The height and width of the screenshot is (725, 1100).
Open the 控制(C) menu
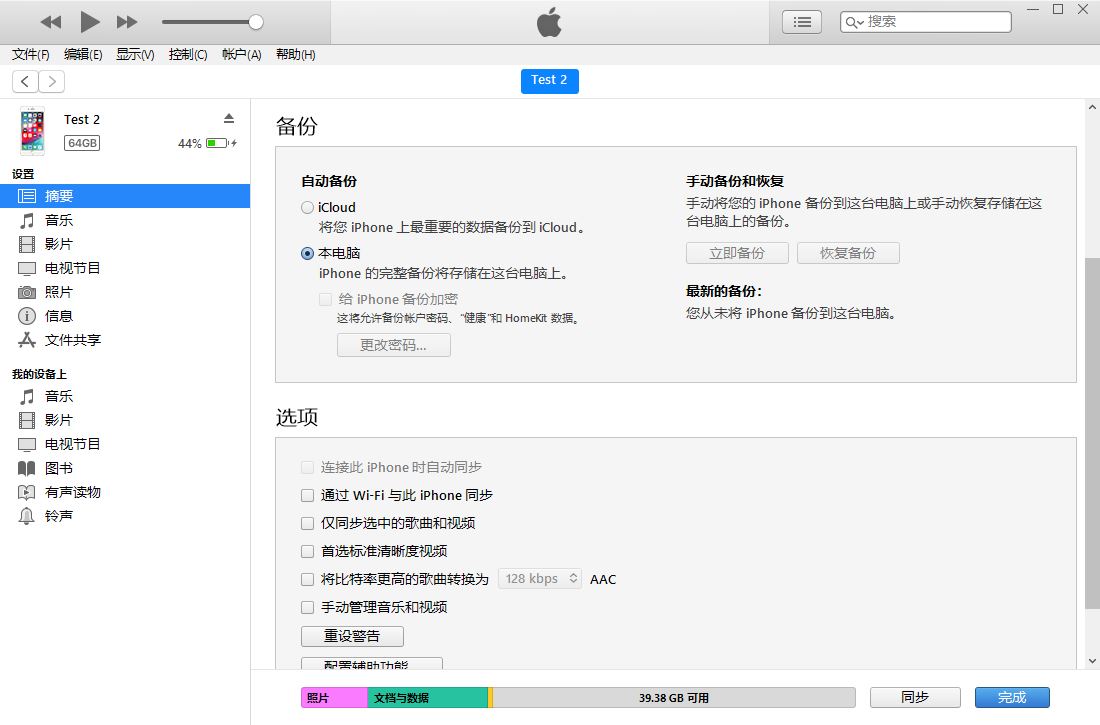click(188, 55)
